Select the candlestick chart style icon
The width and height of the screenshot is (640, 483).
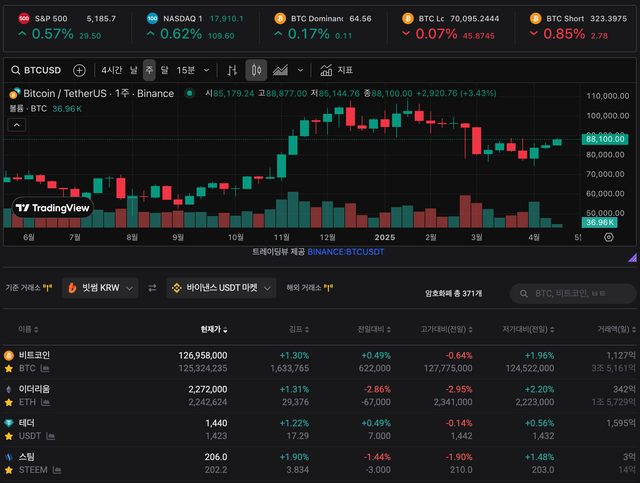(256, 70)
